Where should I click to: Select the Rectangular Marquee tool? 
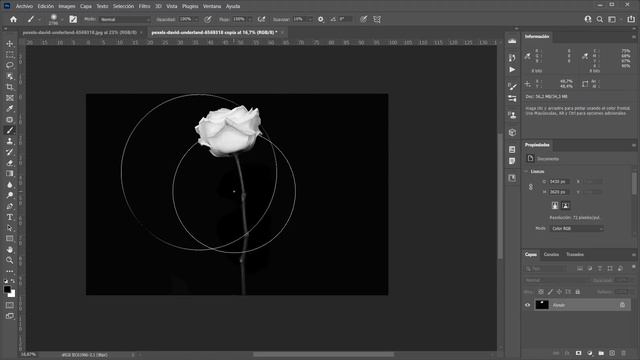click(10, 55)
